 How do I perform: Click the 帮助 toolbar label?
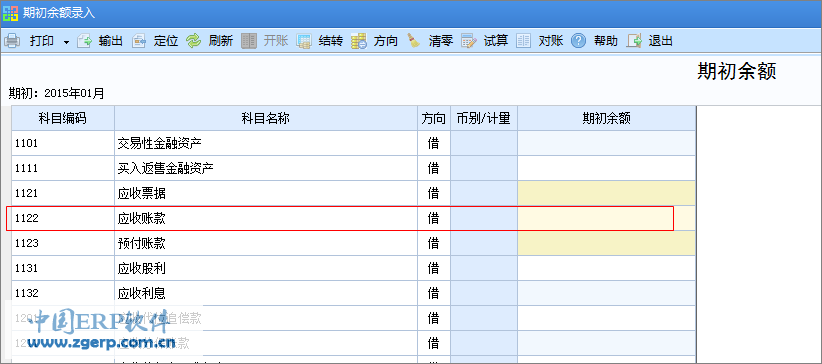605,41
